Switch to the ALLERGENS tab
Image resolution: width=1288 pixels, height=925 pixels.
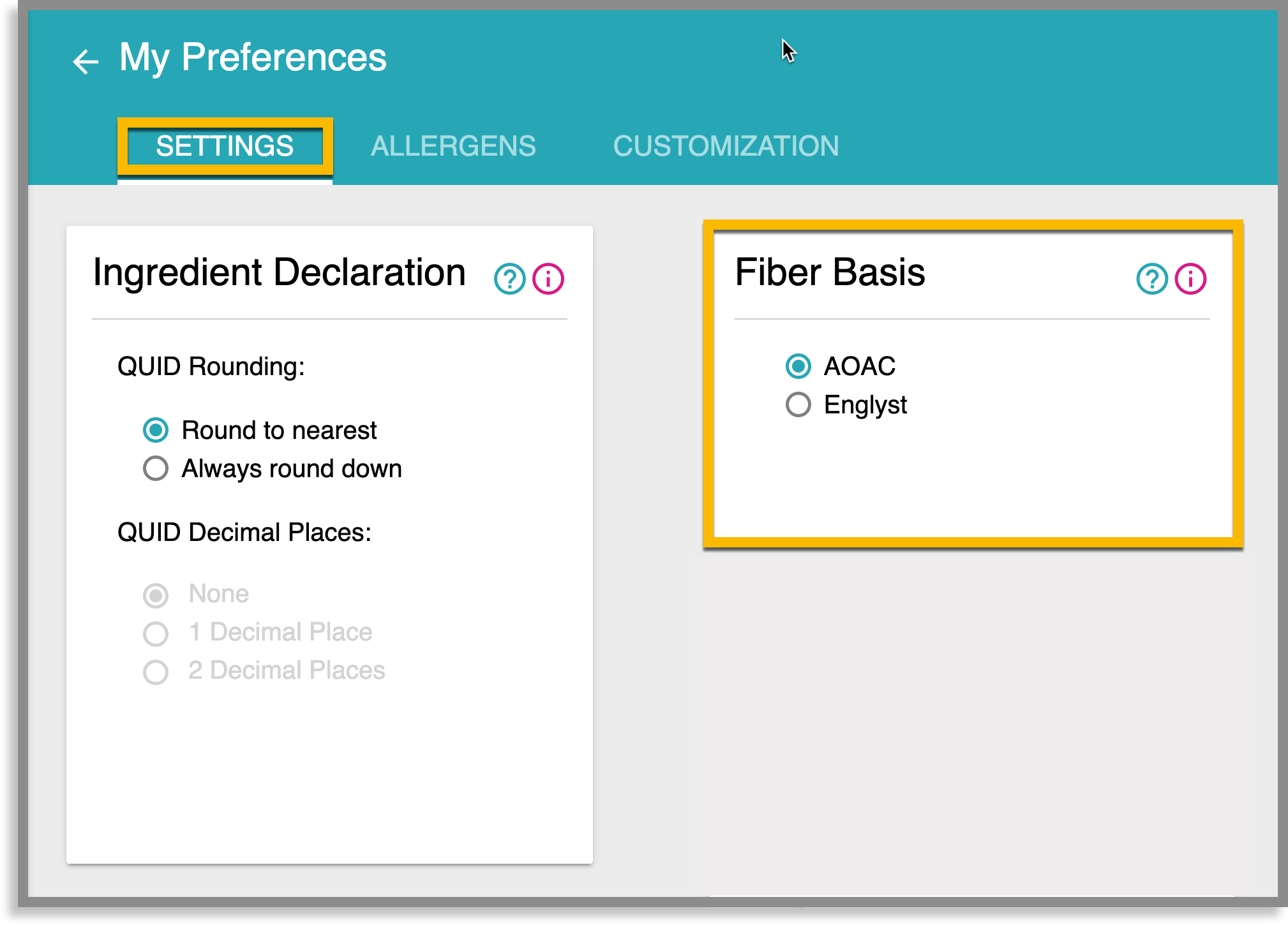453,146
